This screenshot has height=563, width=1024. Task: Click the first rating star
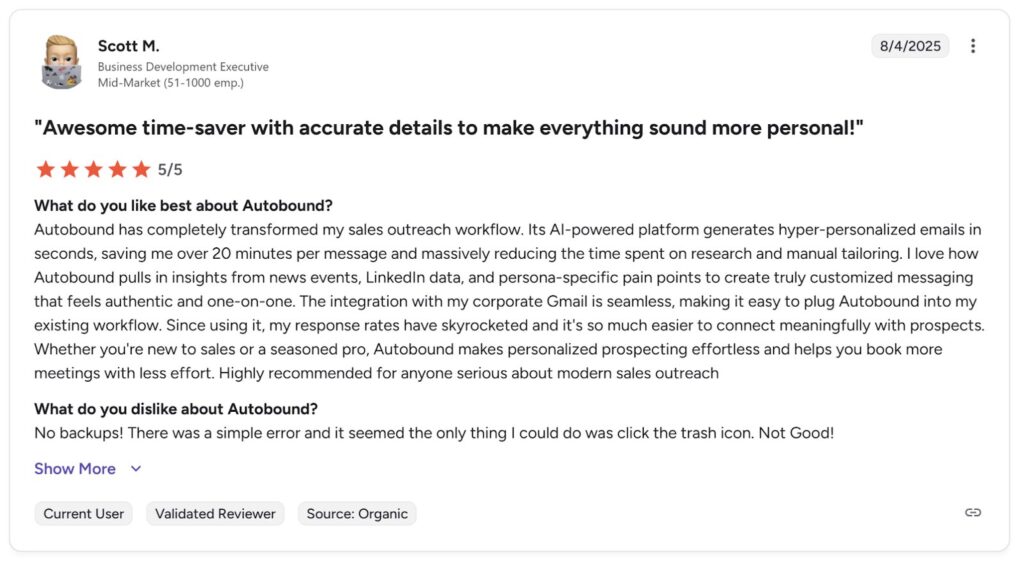45,169
